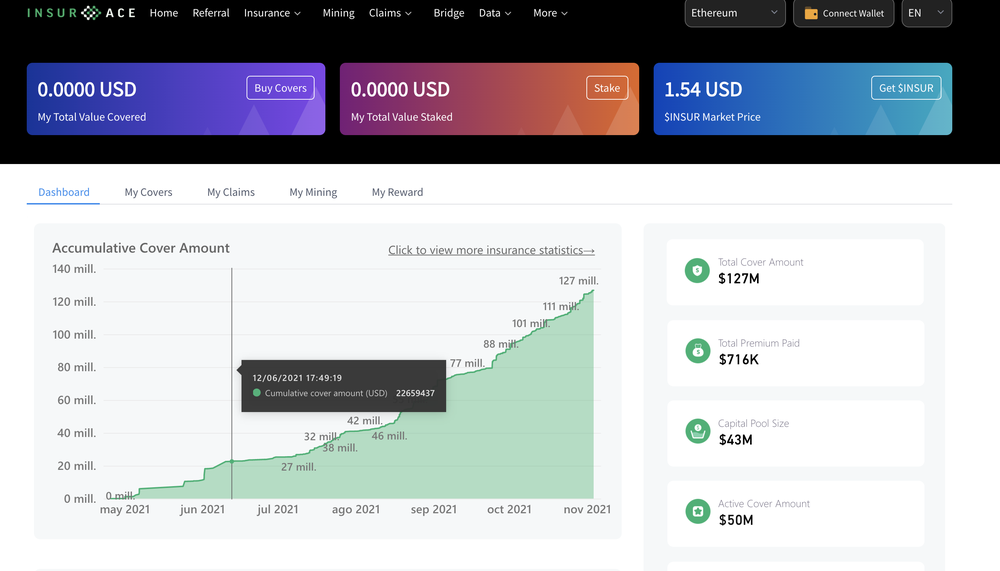The image size is (1000, 571).
Task: Click the InsurAce logo
Action: pyautogui.click(x=81, y=13)
